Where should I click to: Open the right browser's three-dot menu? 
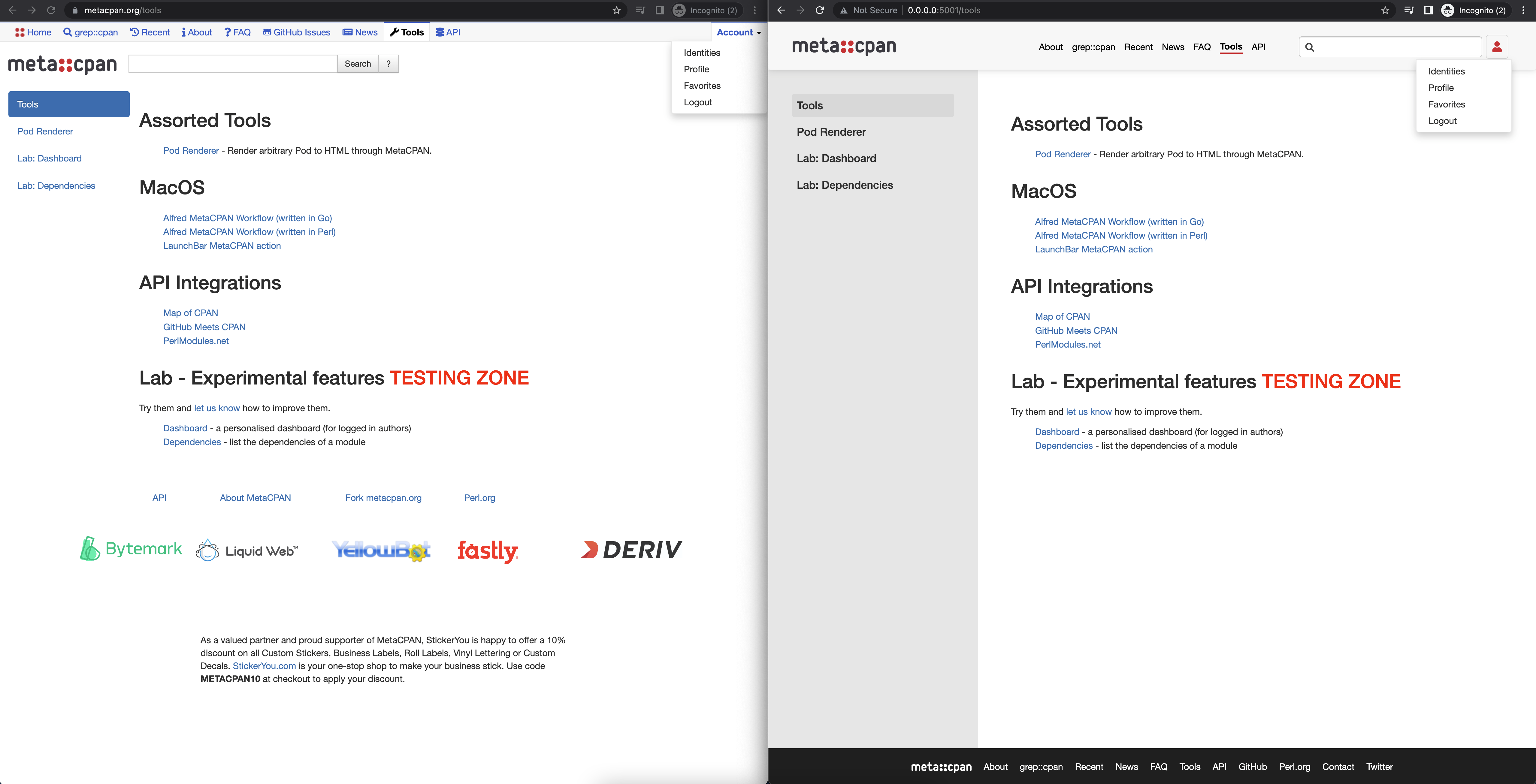[1523, 10]
